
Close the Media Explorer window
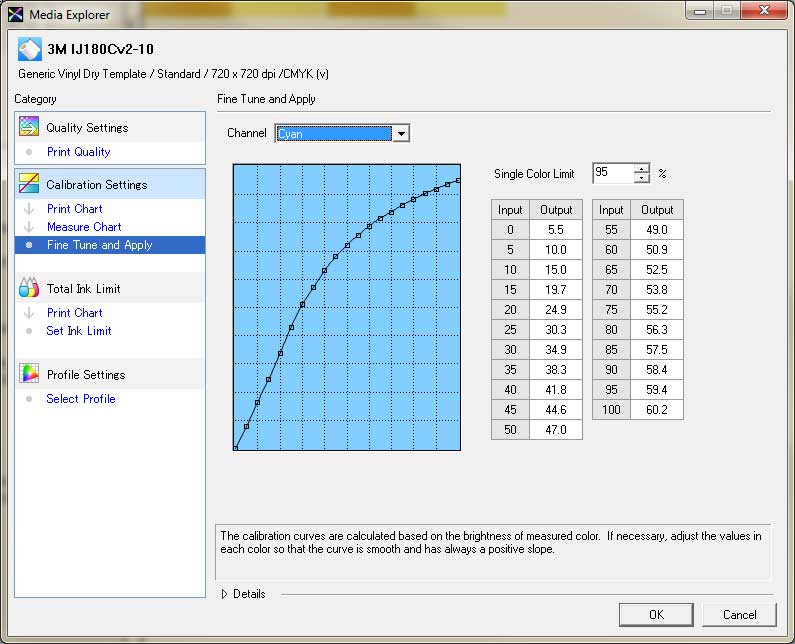click(x=765, y=10)
